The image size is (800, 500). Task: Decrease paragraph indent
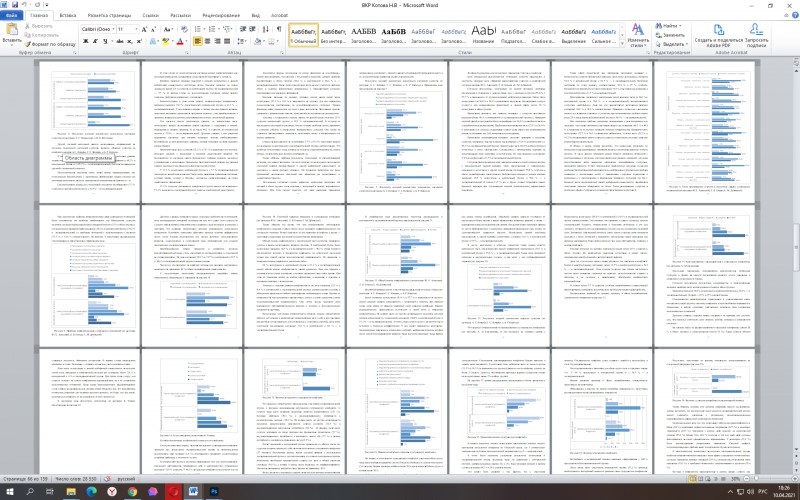[243, 29]
